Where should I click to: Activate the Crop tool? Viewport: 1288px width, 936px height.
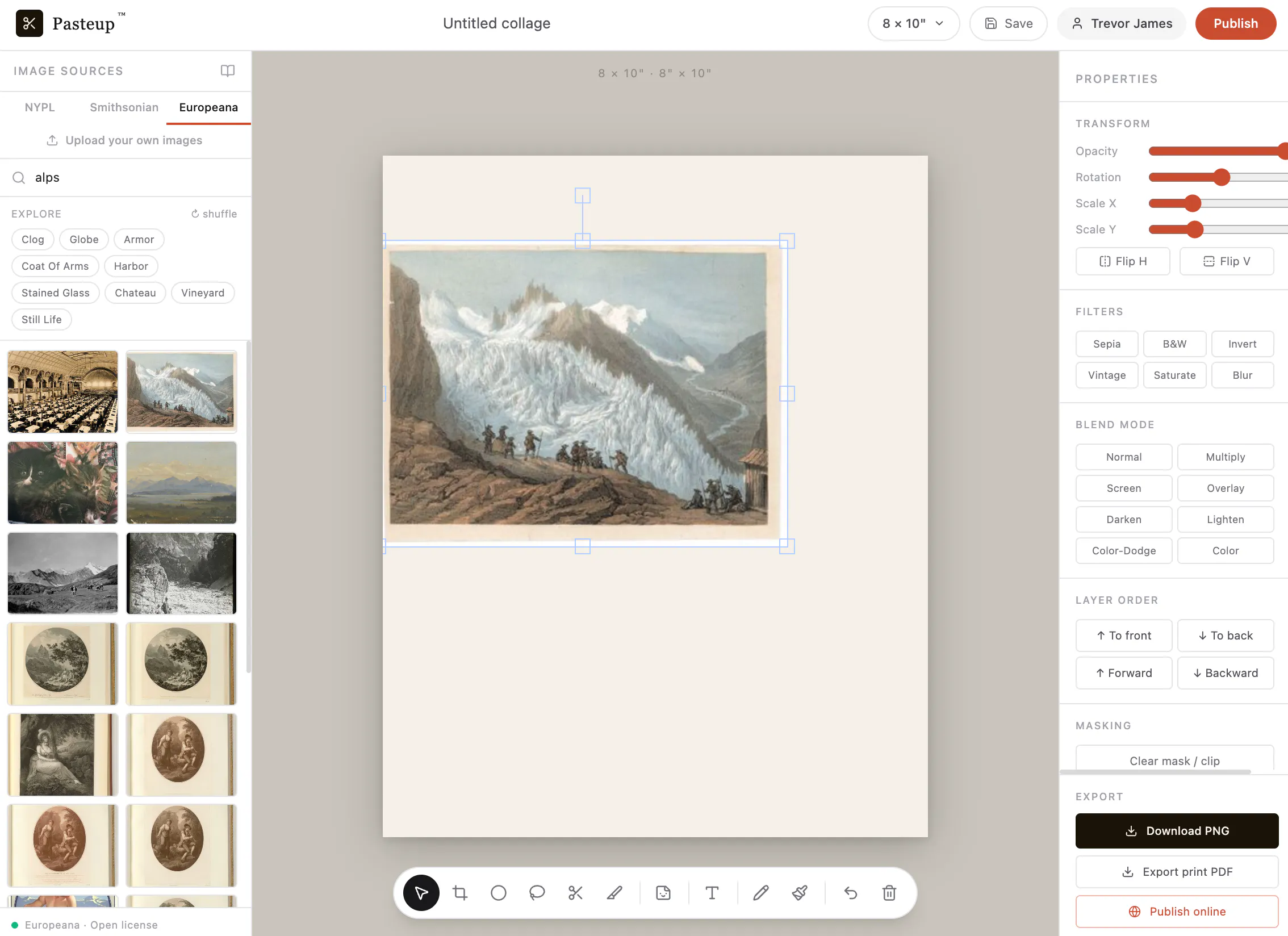pyautogui.click(x=460, y=893)
